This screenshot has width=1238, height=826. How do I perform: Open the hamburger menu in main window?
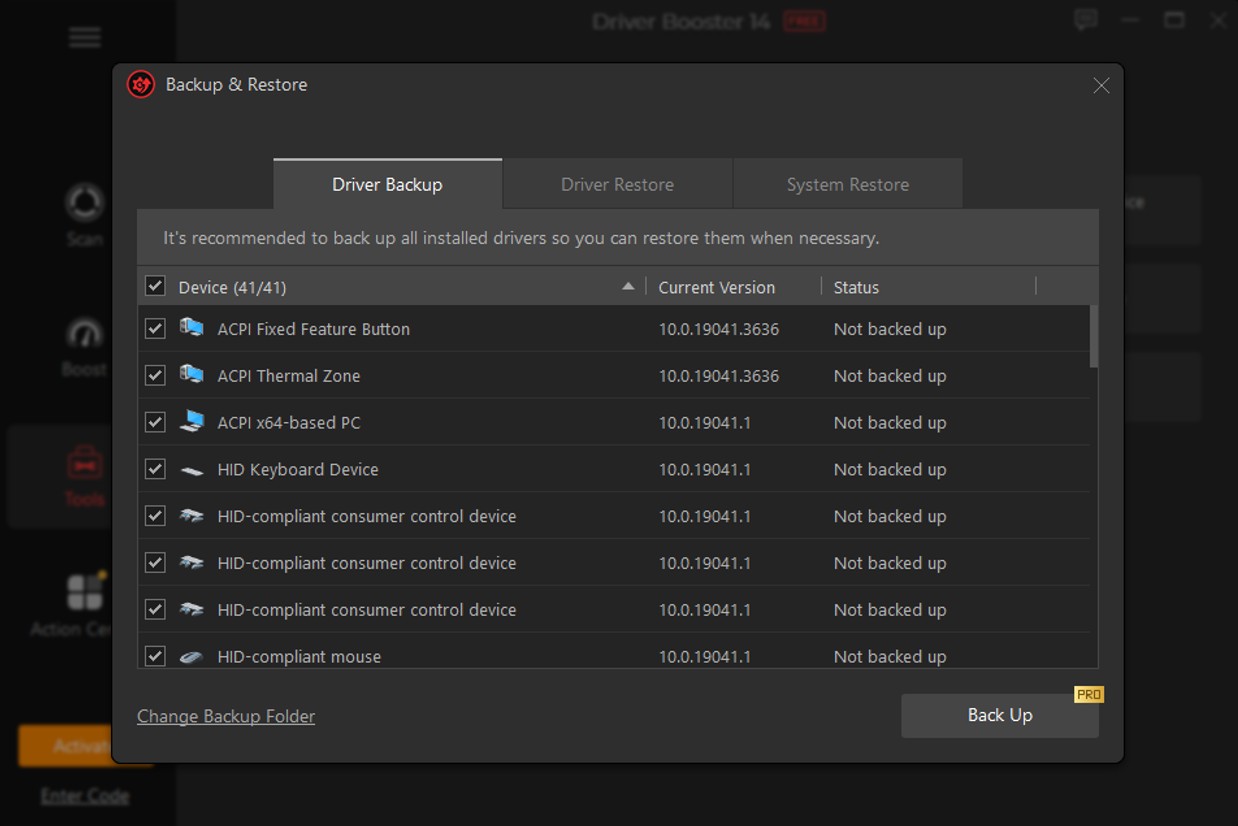85,38
